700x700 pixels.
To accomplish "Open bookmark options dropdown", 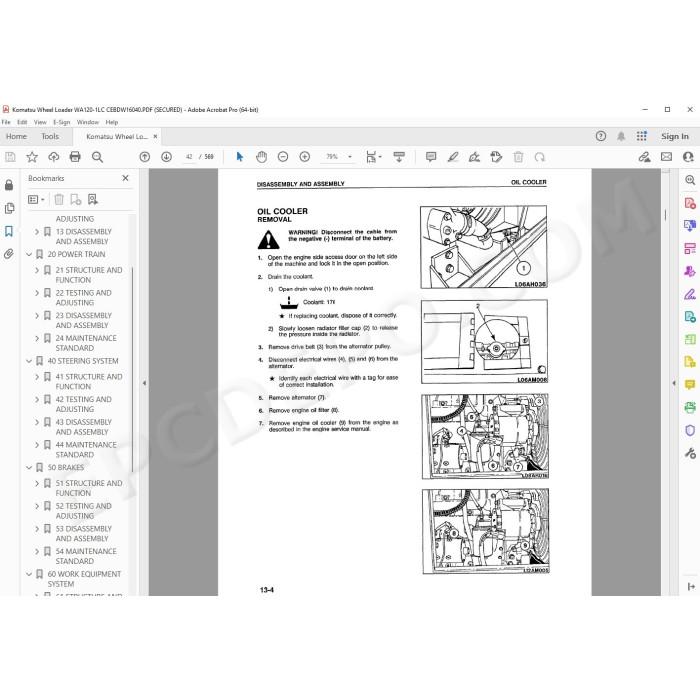I will 36,200.
